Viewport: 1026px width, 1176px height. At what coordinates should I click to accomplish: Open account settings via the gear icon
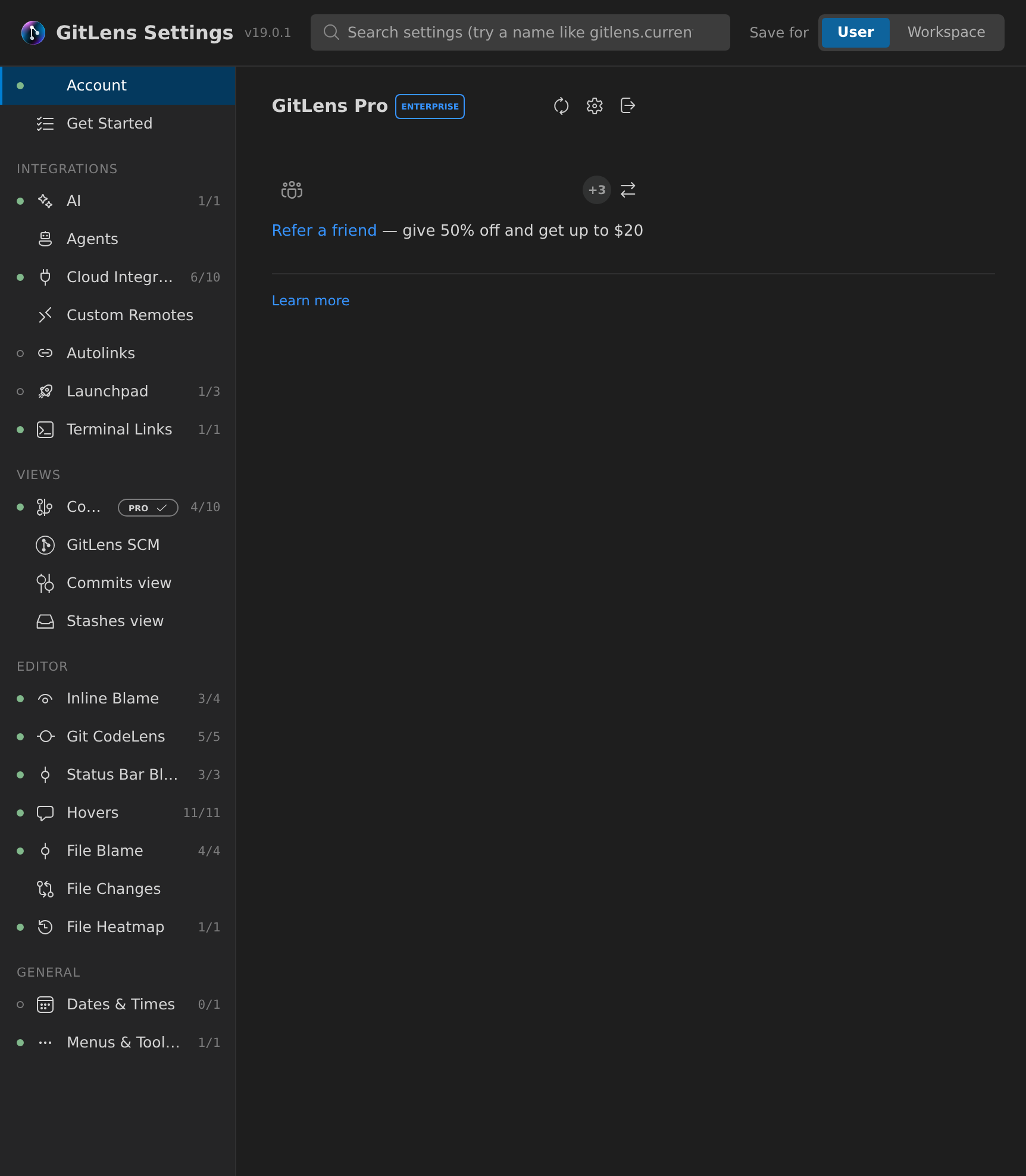point(595,106)
